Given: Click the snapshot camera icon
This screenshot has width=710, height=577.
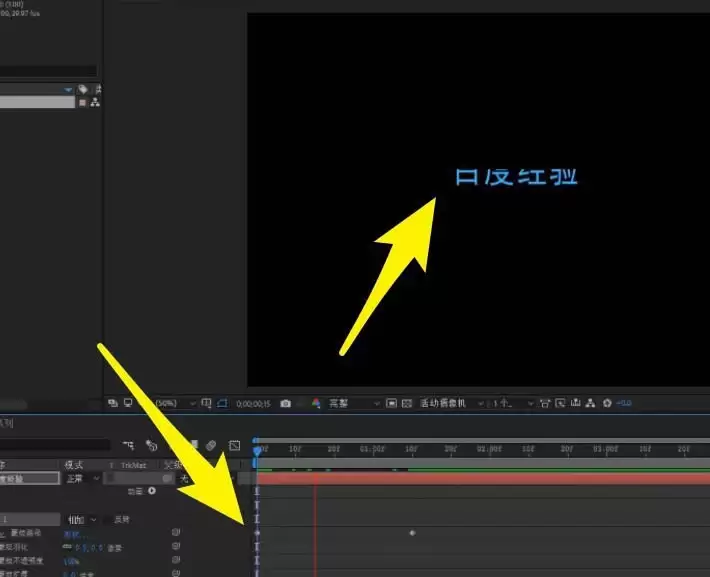Looking at the screenshot, I should (285, 404).
